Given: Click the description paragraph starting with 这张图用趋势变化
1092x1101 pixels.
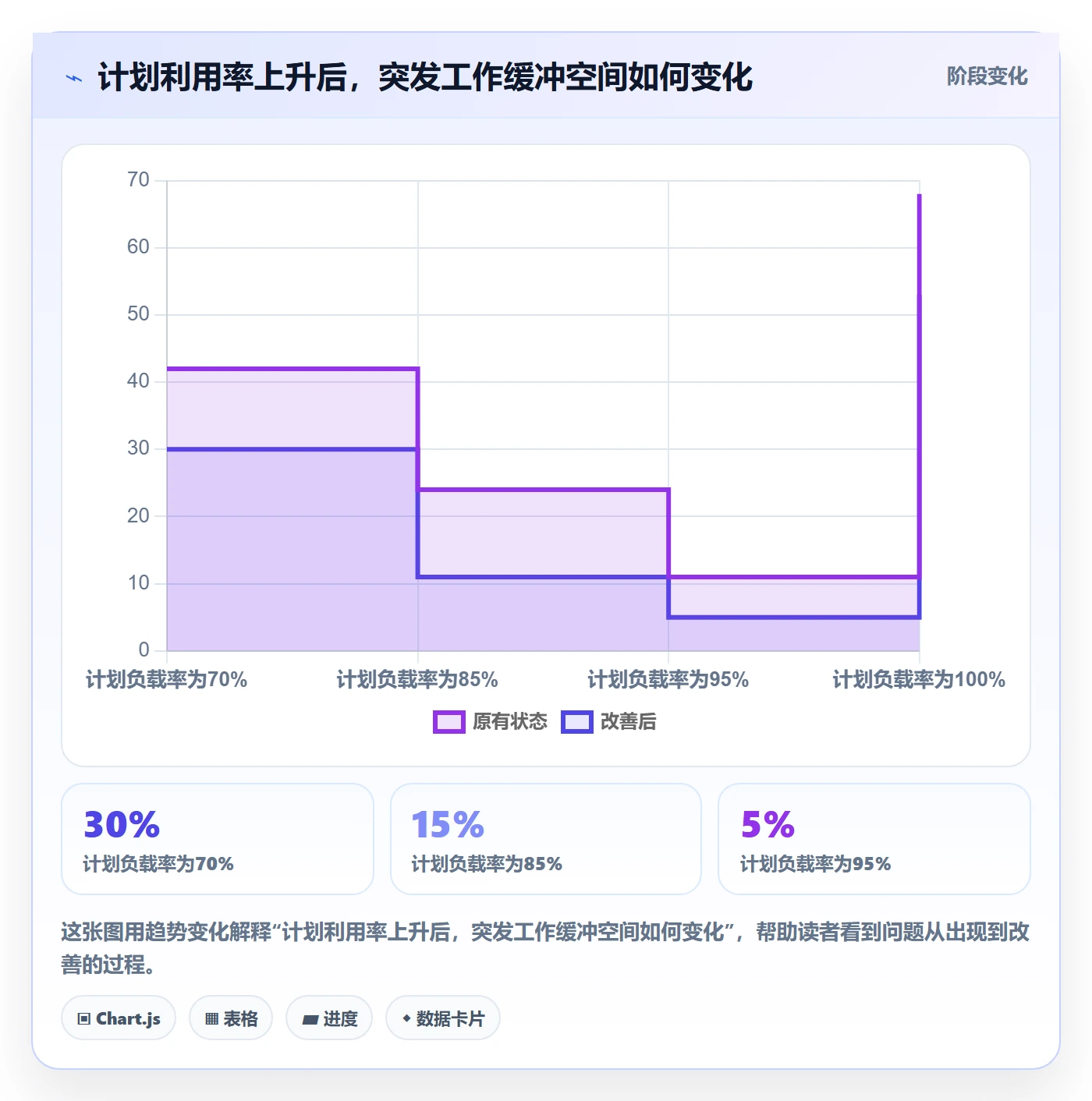Looking at the screenshot, I should coord(545,948).
